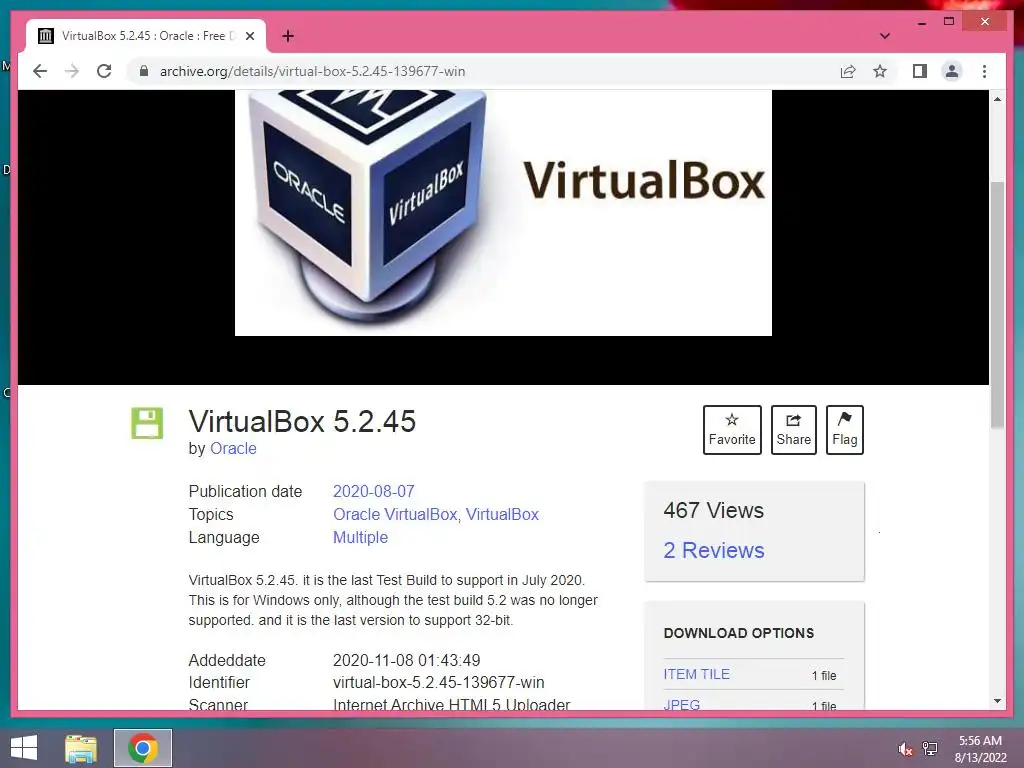Click the page scrollbar up arrow

(x=997, y=99)
